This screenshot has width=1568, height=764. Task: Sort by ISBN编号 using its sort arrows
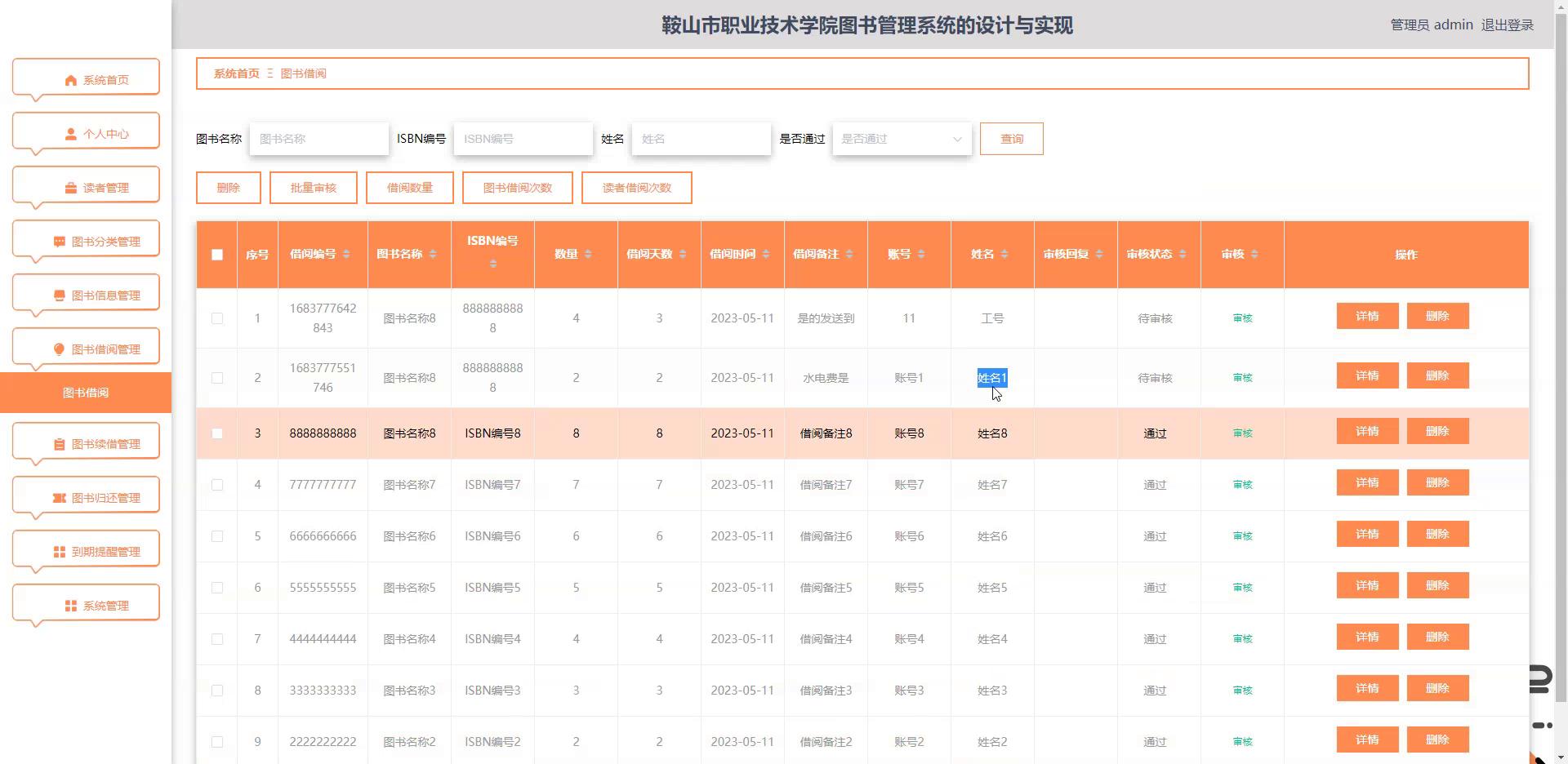(492, 264)
